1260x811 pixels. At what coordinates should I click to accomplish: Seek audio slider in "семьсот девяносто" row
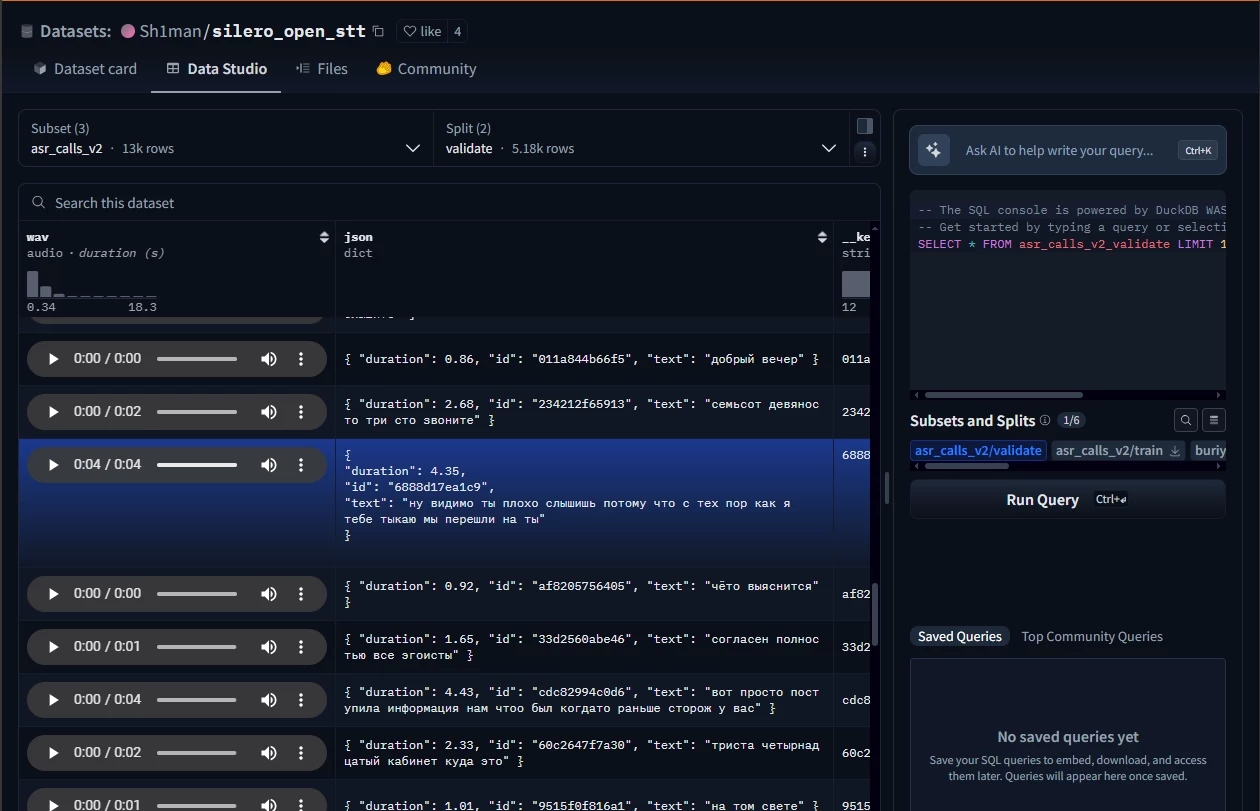coord(197,412)
